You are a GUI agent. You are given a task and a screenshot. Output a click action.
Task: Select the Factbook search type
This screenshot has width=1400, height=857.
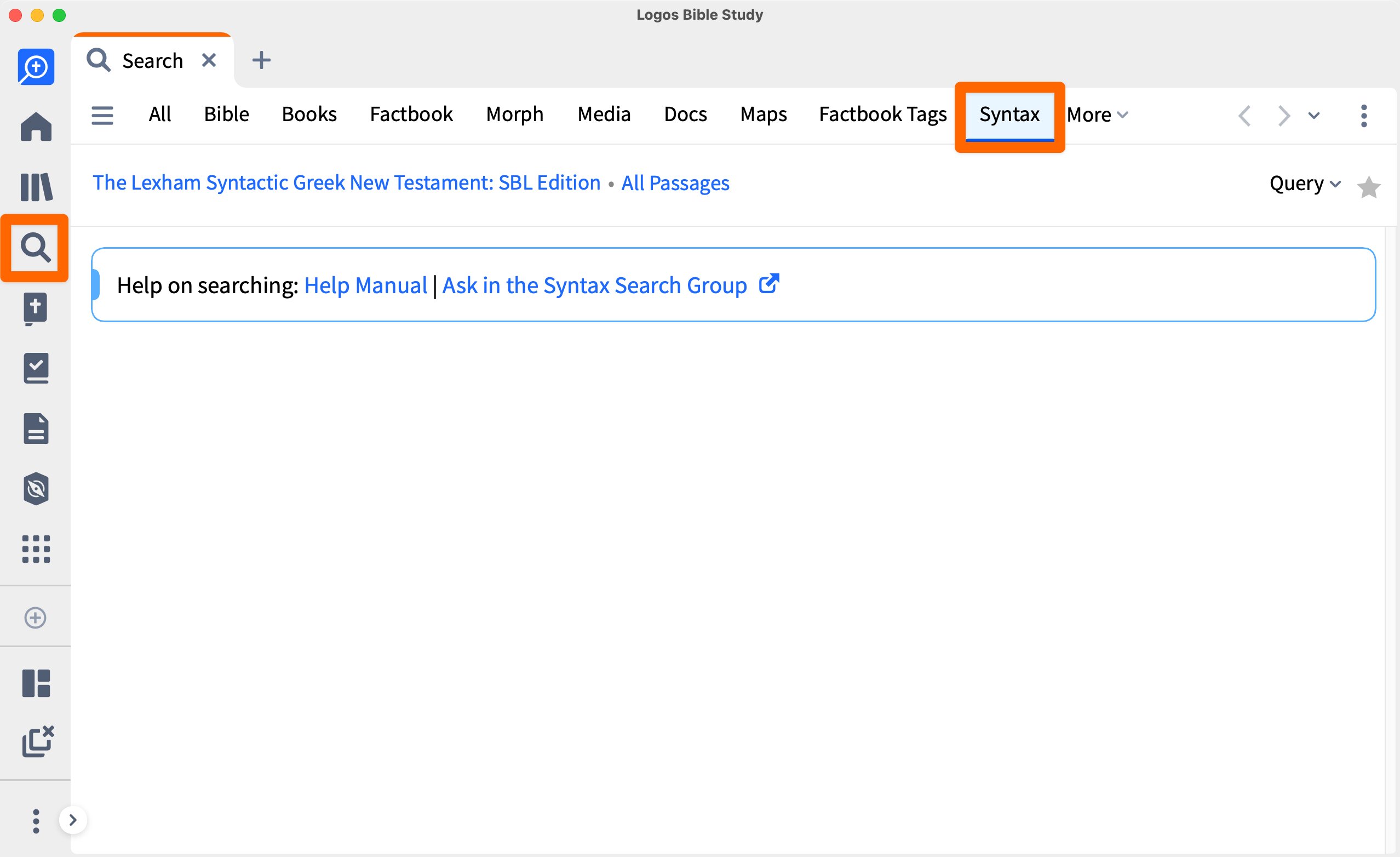tap(411, 114)
